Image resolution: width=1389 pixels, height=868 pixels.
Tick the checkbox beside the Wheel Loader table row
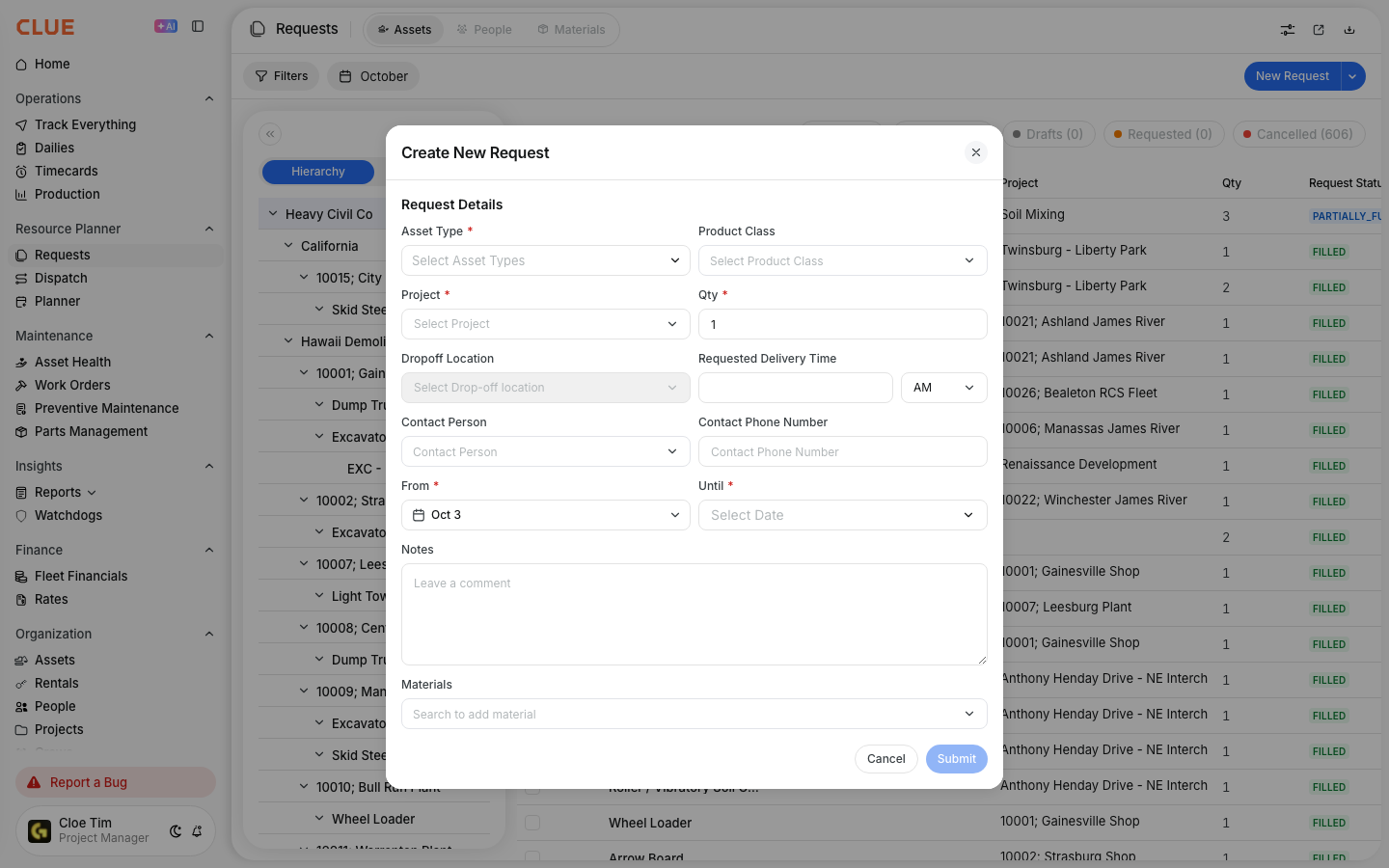(x=532, y=823)
